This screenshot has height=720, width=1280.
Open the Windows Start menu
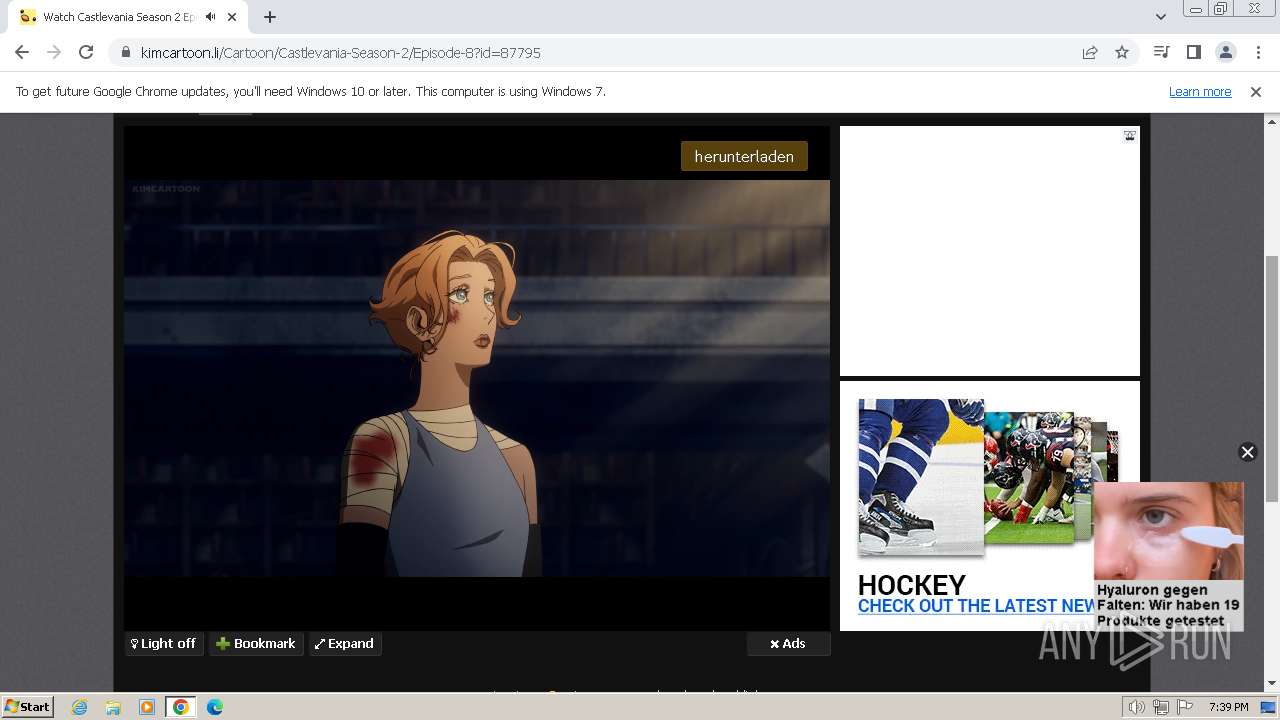coord(27,706)
